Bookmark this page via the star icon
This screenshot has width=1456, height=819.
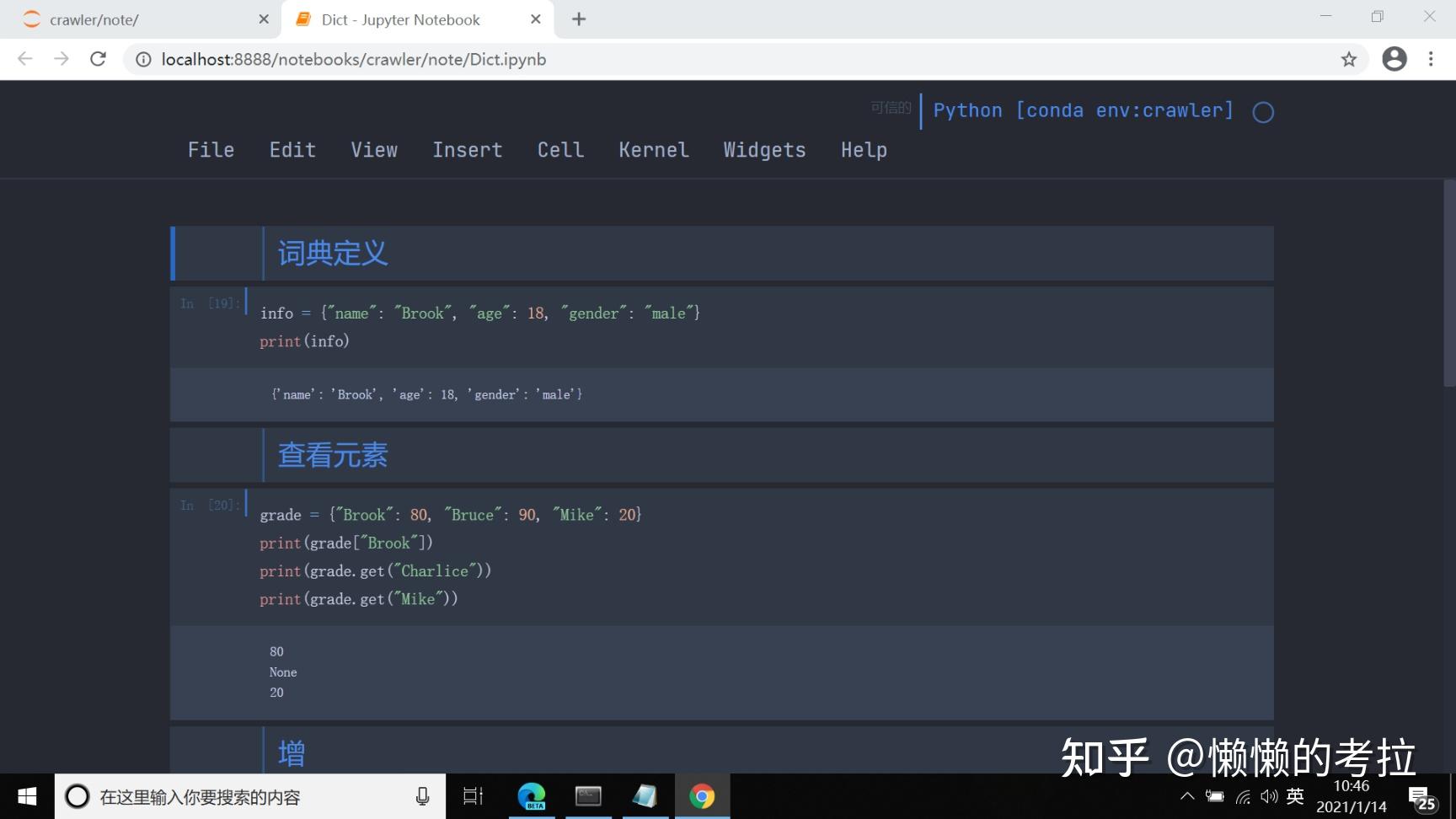pos(1349,59)
